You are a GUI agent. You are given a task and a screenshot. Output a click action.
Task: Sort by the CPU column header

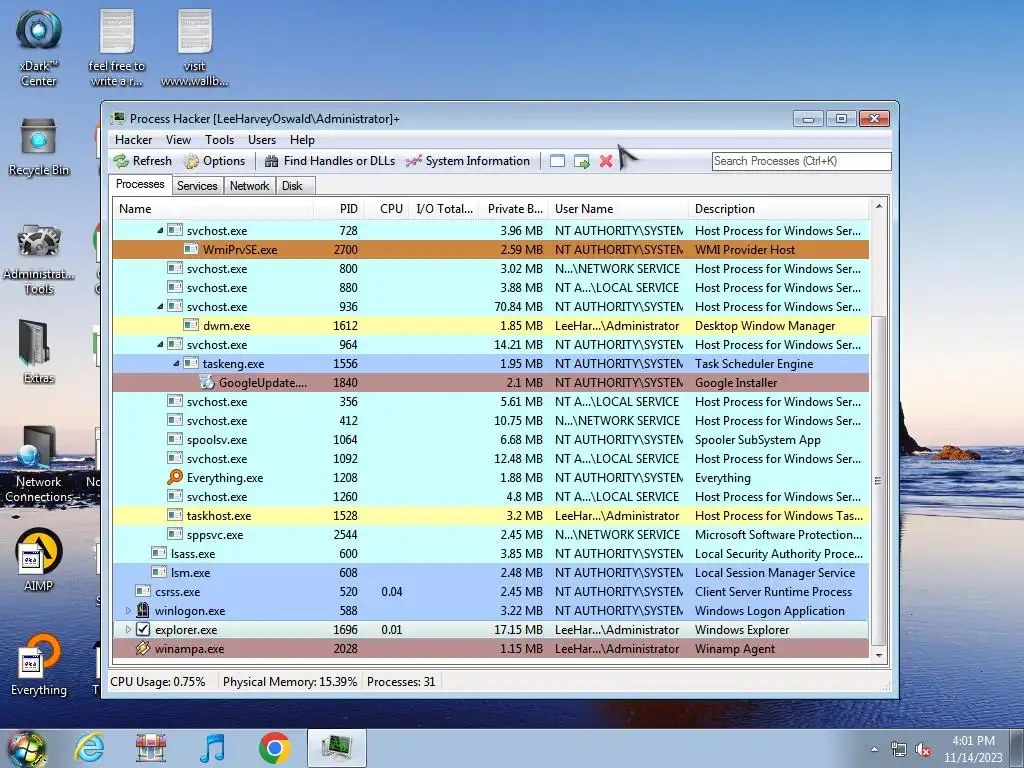386,209
